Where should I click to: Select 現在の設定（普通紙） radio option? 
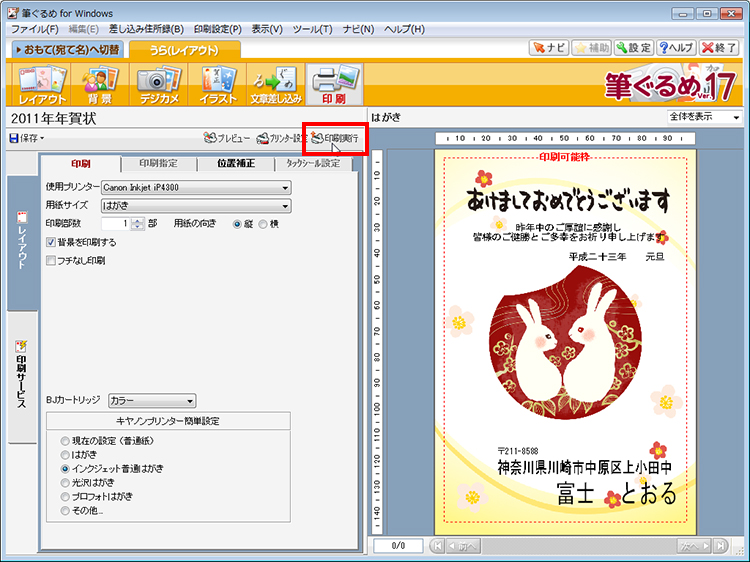(65, 441)
